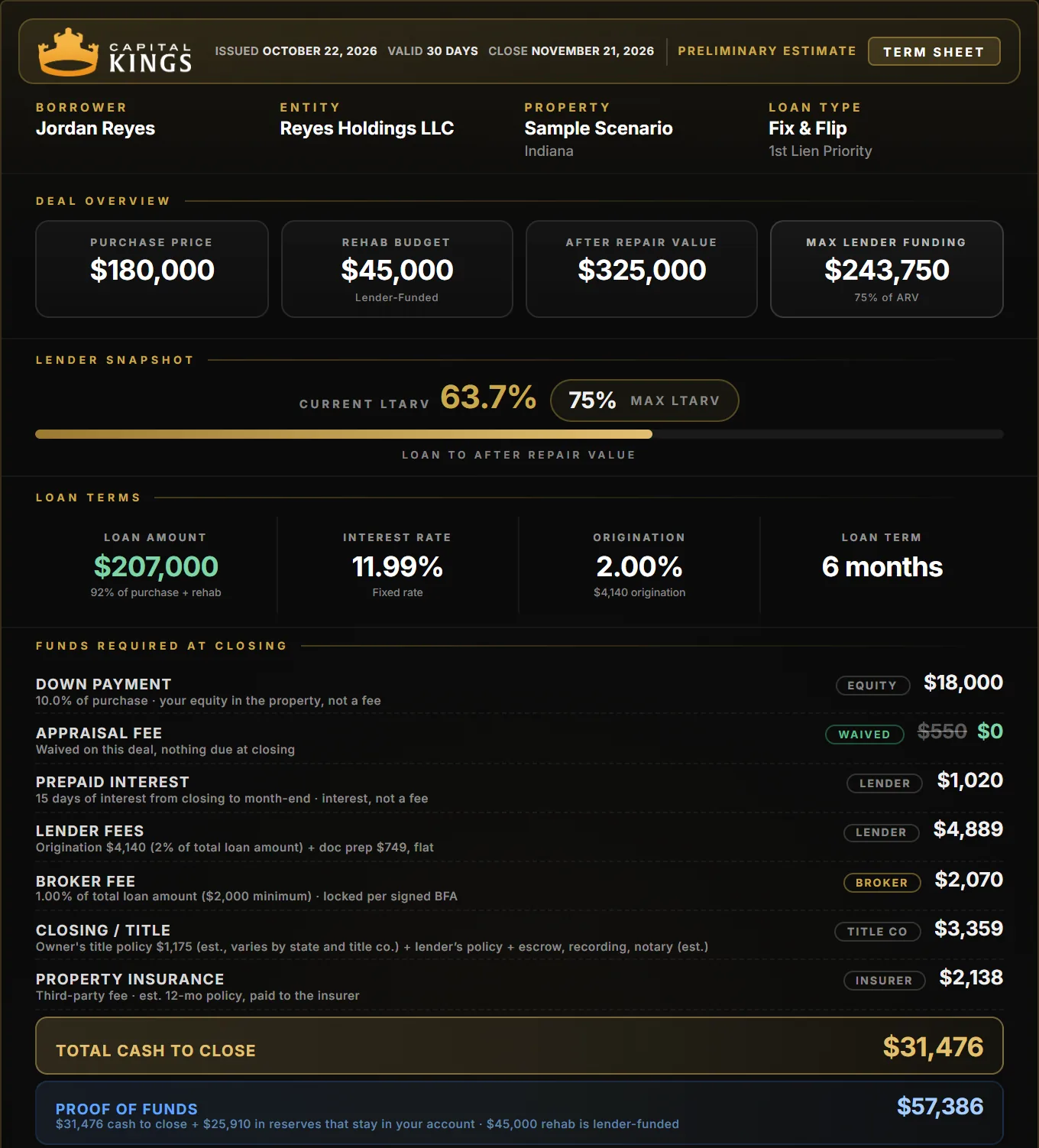
Task: Click the struck-through $550 appraisal fee
Action: [x=942, y=731]
